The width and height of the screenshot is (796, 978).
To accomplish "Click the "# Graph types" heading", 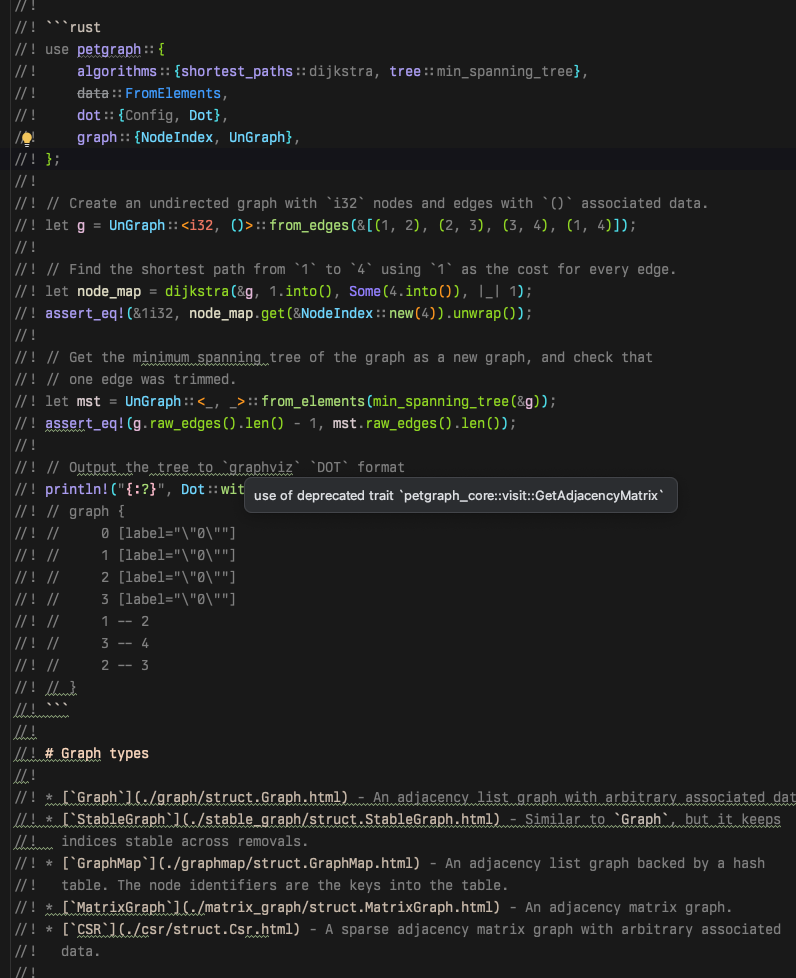I will click(97, 753).
